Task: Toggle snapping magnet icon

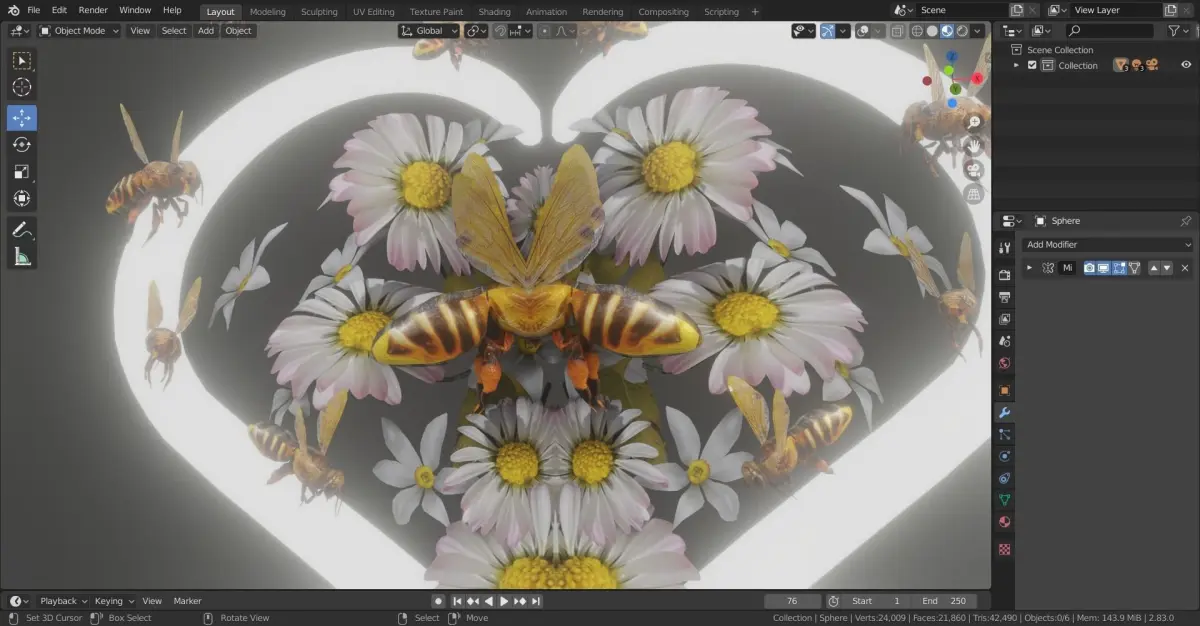Action: pos(501,31)
